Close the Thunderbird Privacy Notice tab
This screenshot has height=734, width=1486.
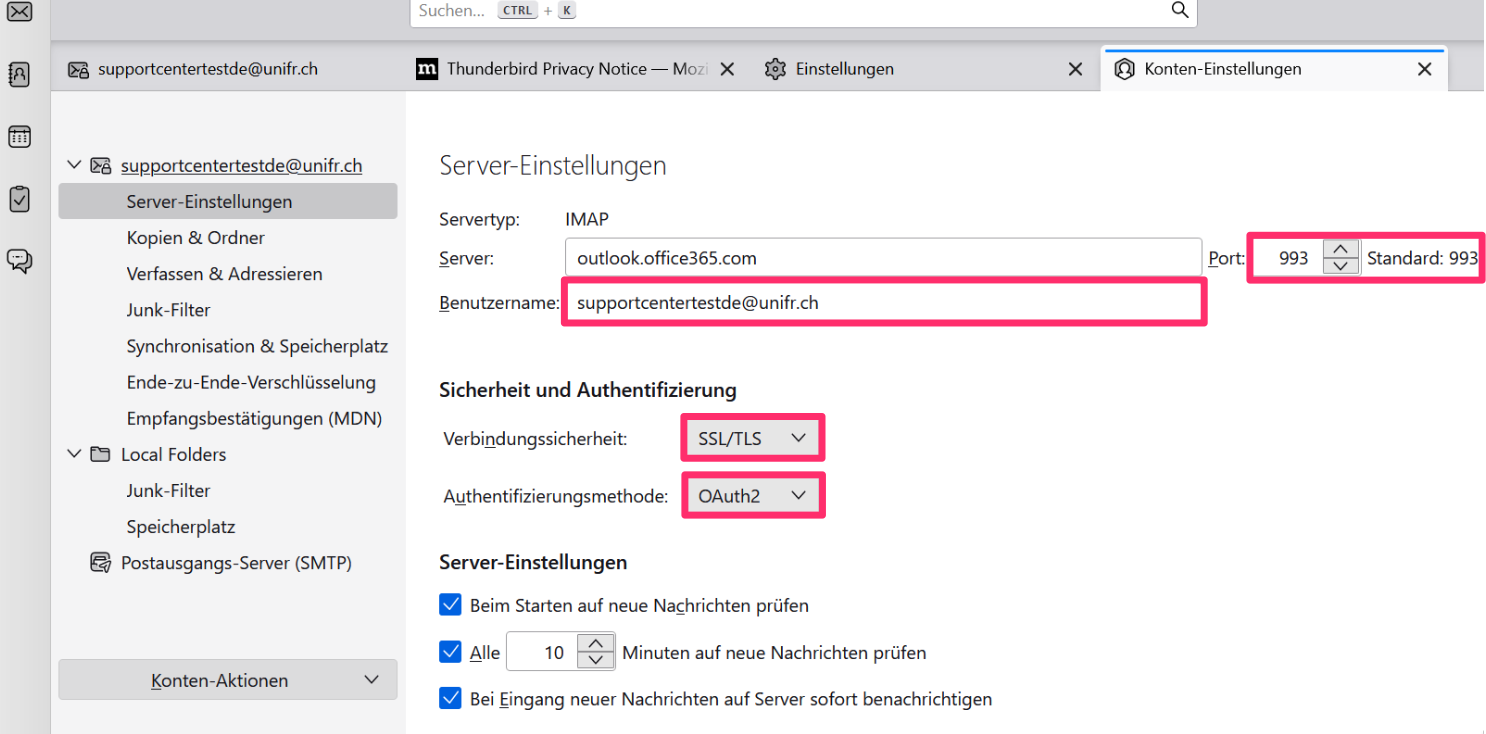[727, 69]
